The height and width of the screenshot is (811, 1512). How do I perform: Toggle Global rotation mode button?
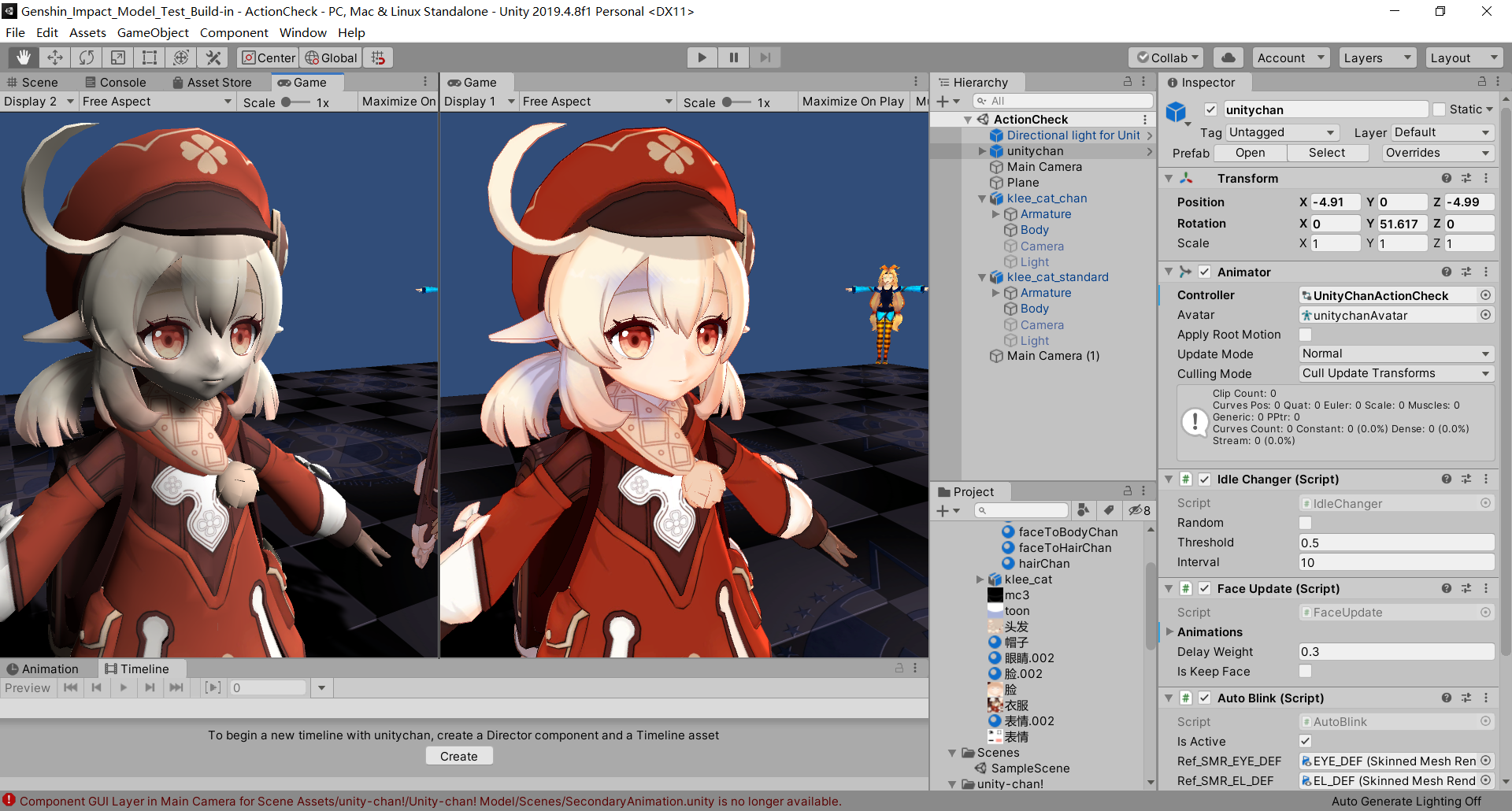[331, 57]
